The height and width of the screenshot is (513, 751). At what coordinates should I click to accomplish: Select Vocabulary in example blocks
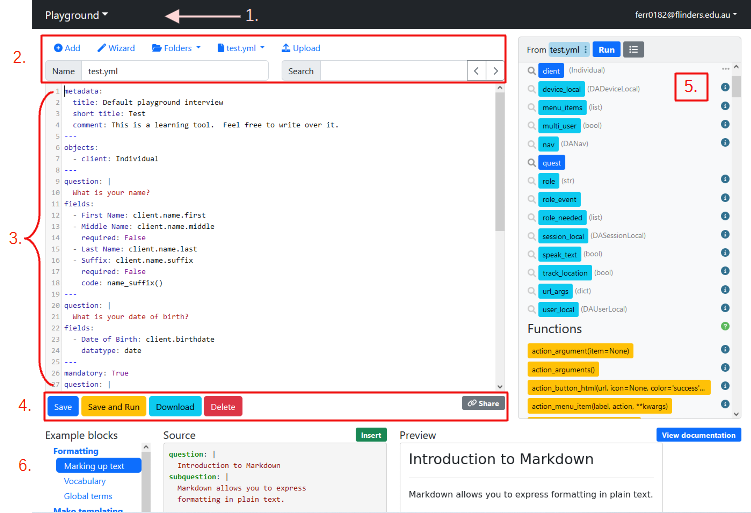(x=85, y=481)
